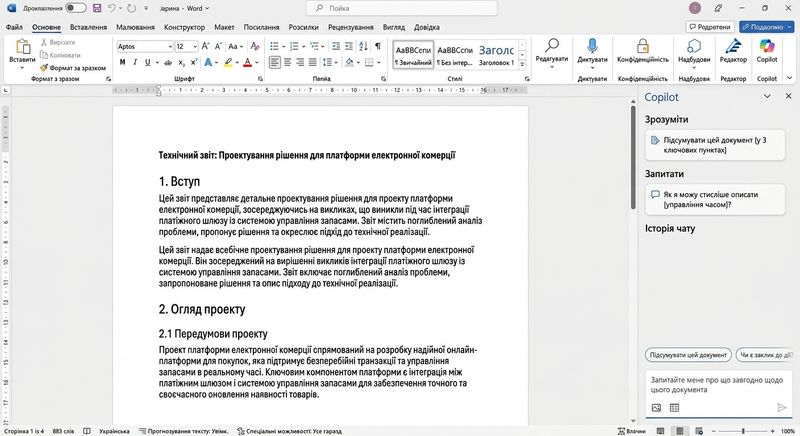Toggle underline formatting

pos(147,63)
